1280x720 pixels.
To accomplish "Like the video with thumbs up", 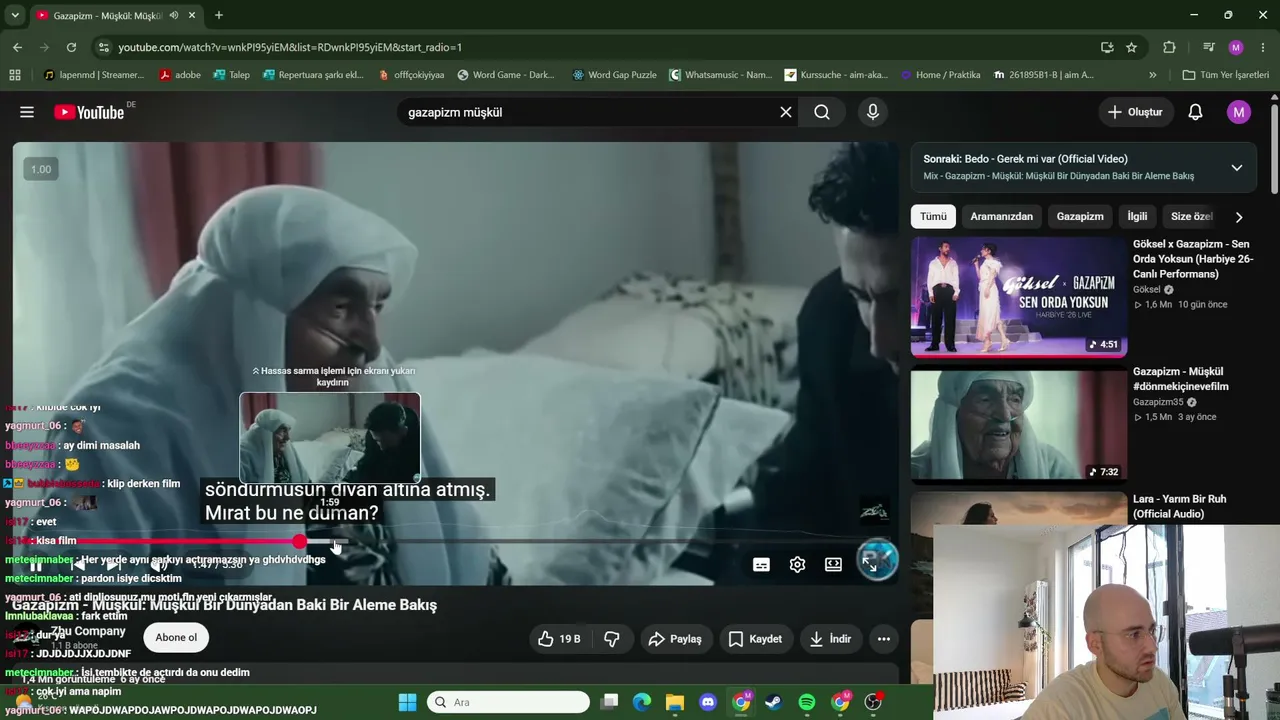I will coord(559,639).
